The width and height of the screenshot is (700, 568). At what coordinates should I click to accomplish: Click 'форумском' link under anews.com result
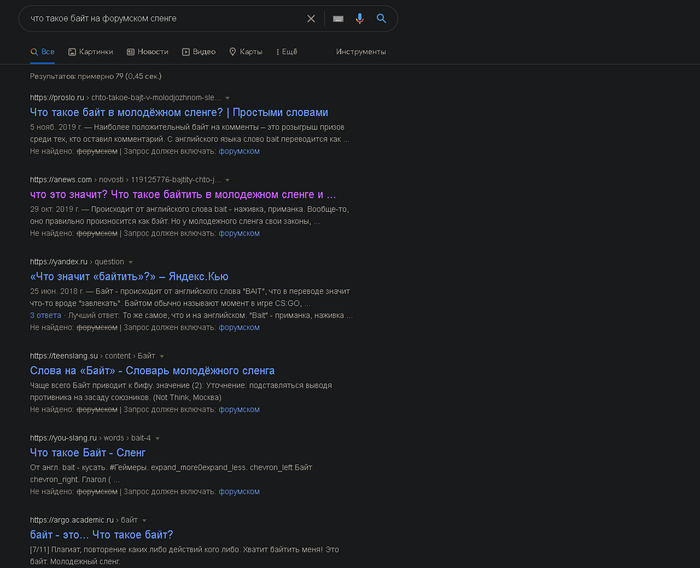click(239, 234)
